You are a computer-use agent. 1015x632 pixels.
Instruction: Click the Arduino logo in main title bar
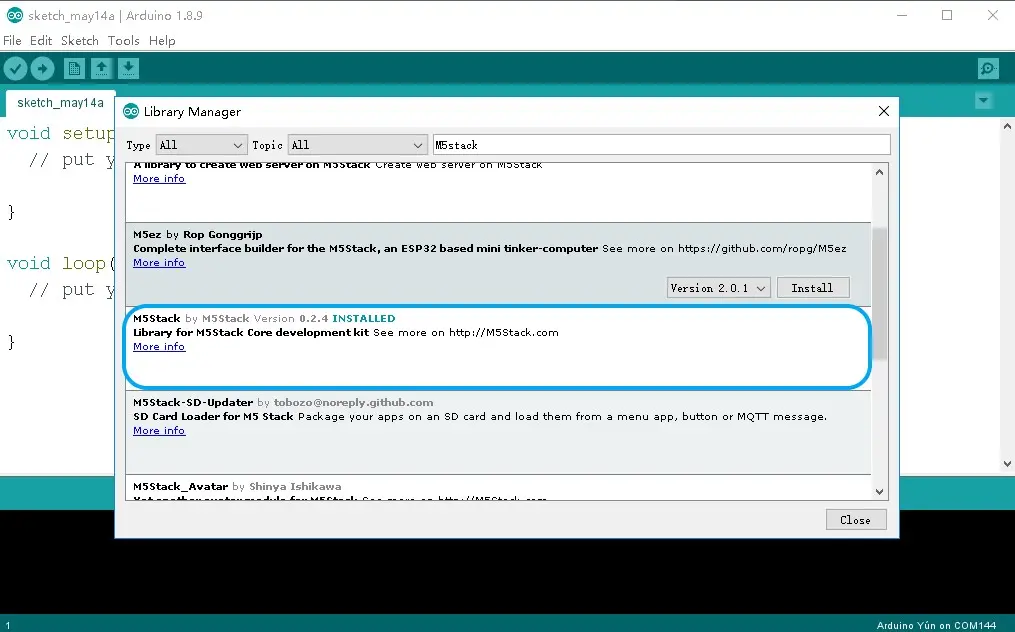14,15
